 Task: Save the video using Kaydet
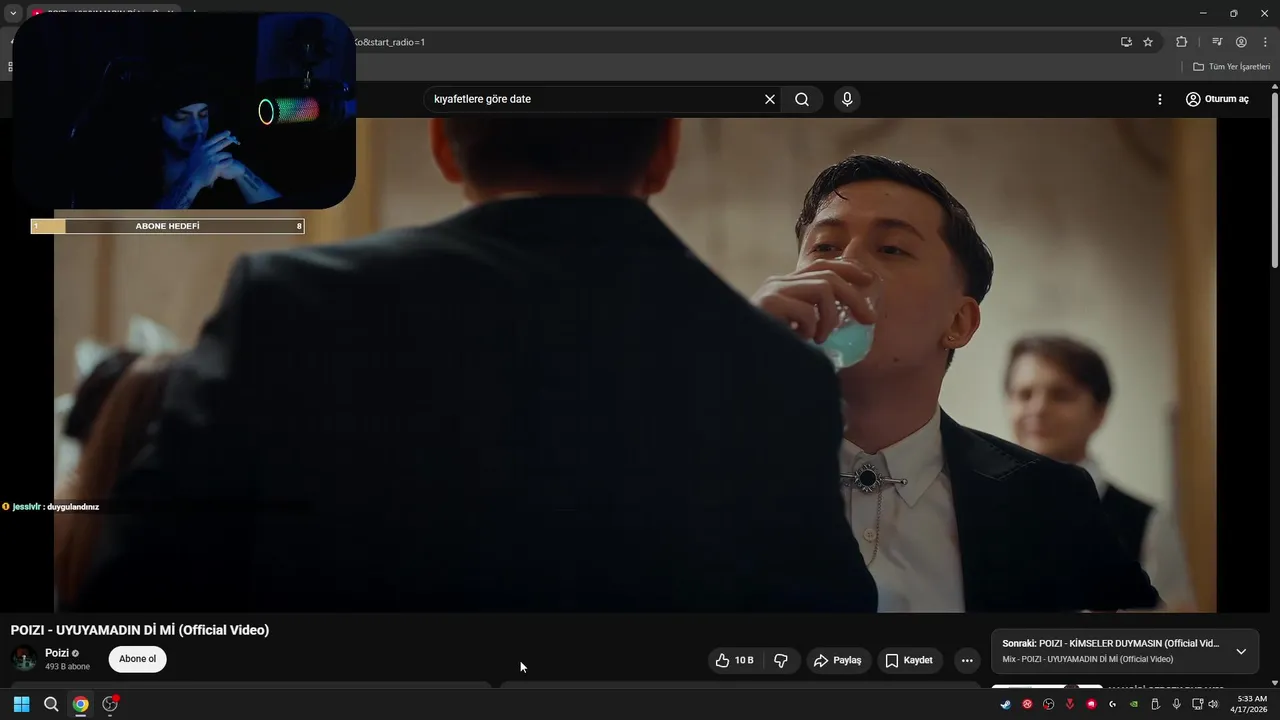909,660
